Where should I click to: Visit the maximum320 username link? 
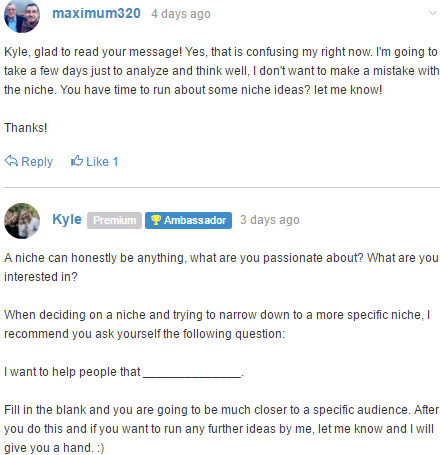[x=96, y=13]
